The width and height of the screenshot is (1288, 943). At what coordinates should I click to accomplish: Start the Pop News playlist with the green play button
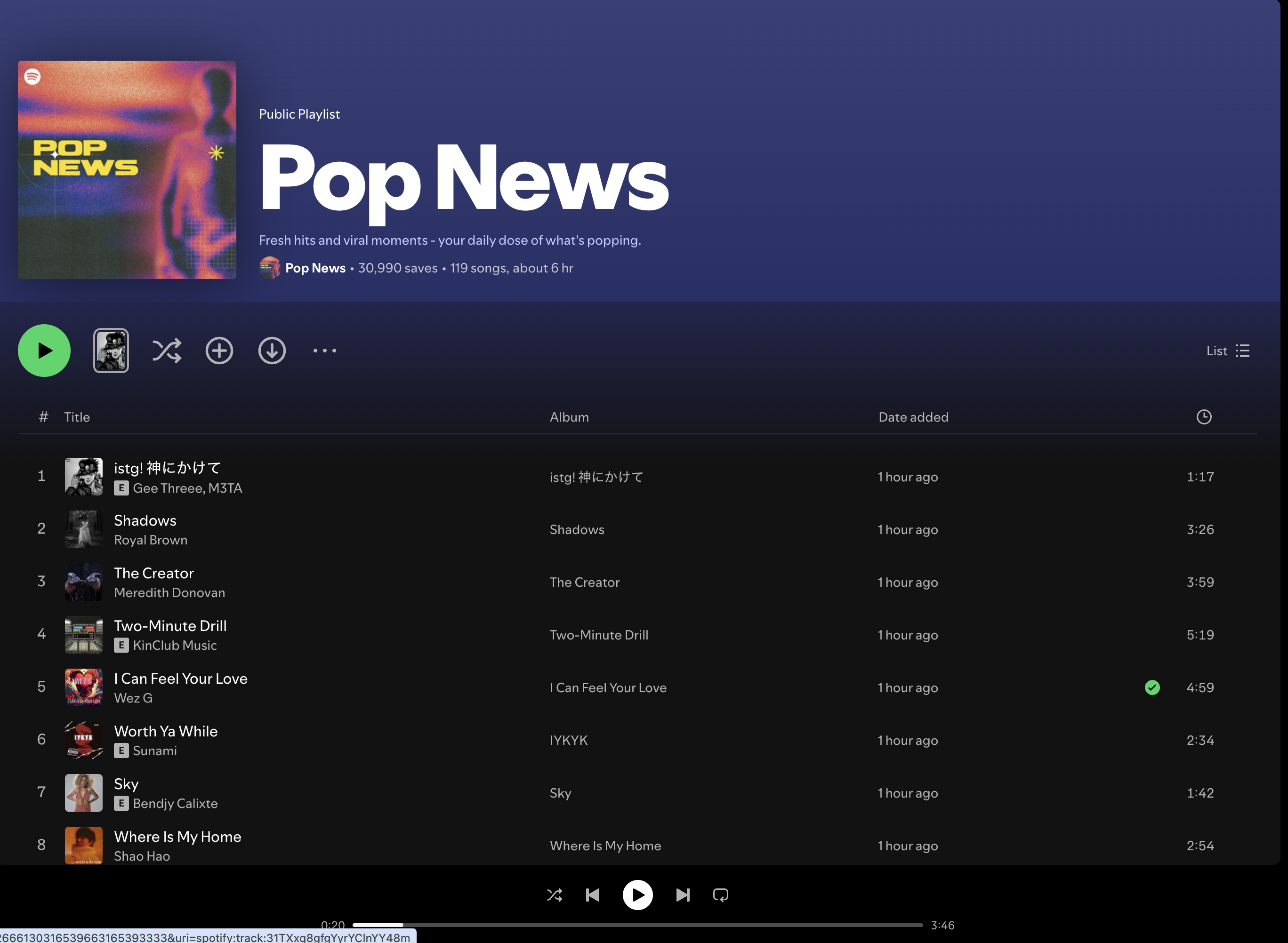tap(44, 351)
